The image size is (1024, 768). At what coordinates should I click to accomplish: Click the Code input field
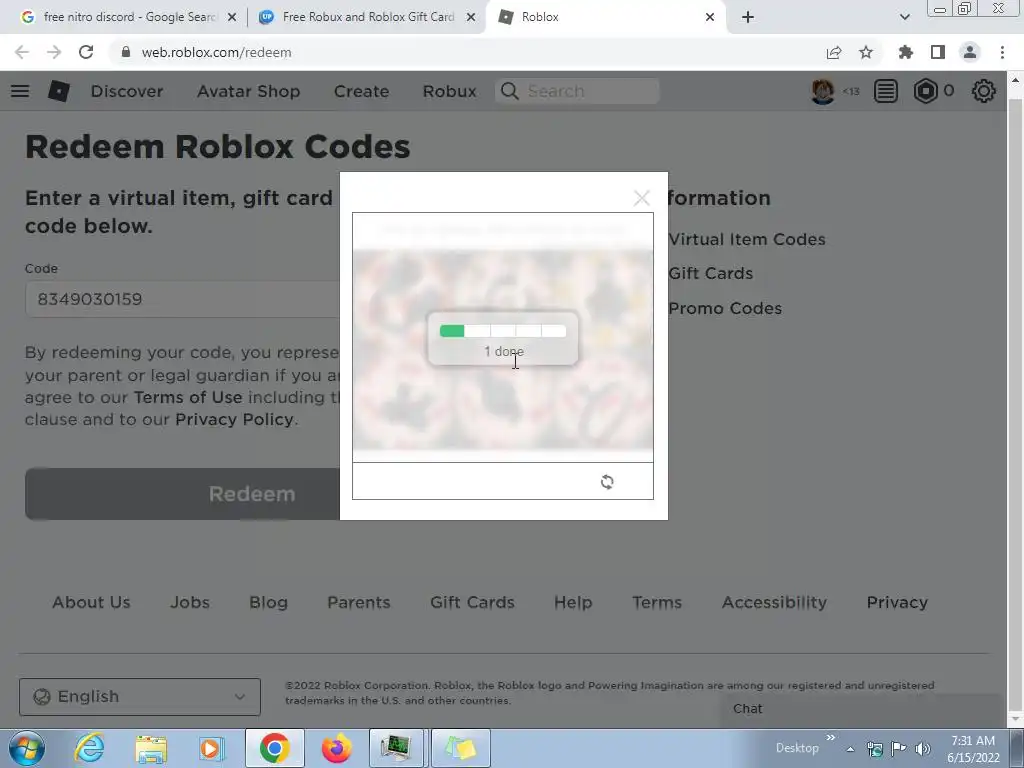point(182,299)
